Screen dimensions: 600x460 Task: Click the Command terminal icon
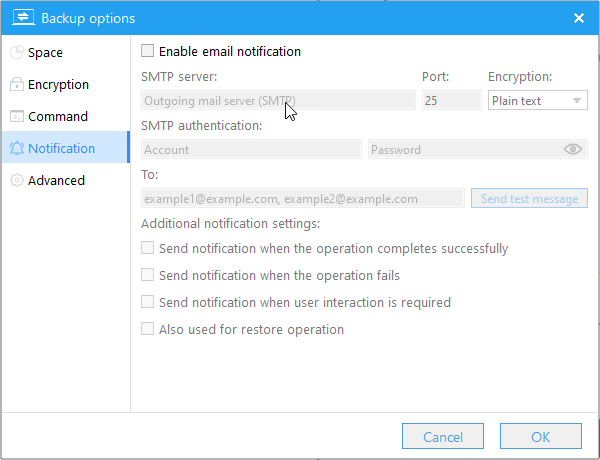[x=17, y=117]
